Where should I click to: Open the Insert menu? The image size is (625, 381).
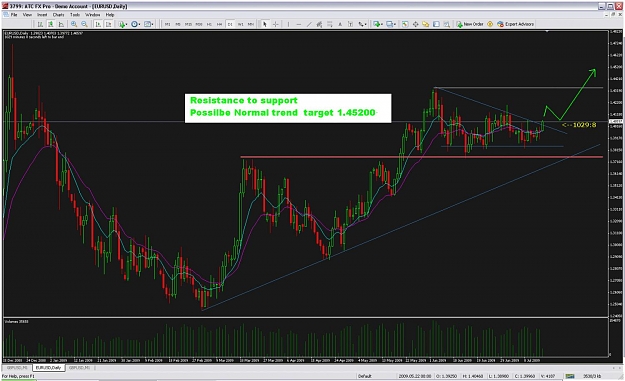(x=42, y=15)
